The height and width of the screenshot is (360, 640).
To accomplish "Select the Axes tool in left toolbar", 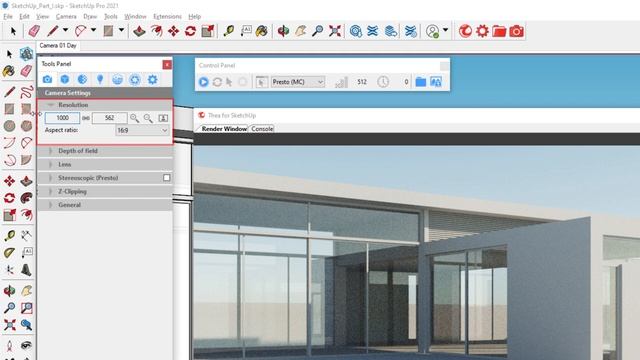I will (9, 269).
